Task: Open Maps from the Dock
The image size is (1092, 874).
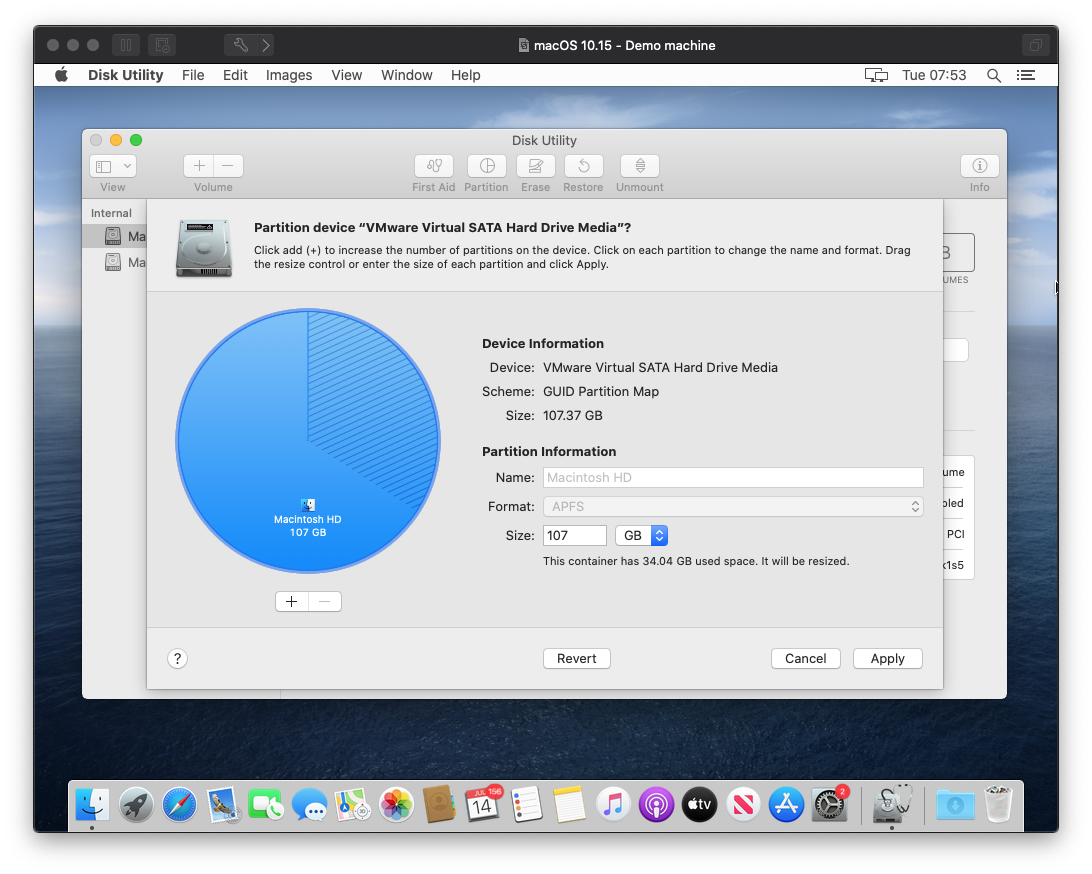Action: (x=352, y=805)
